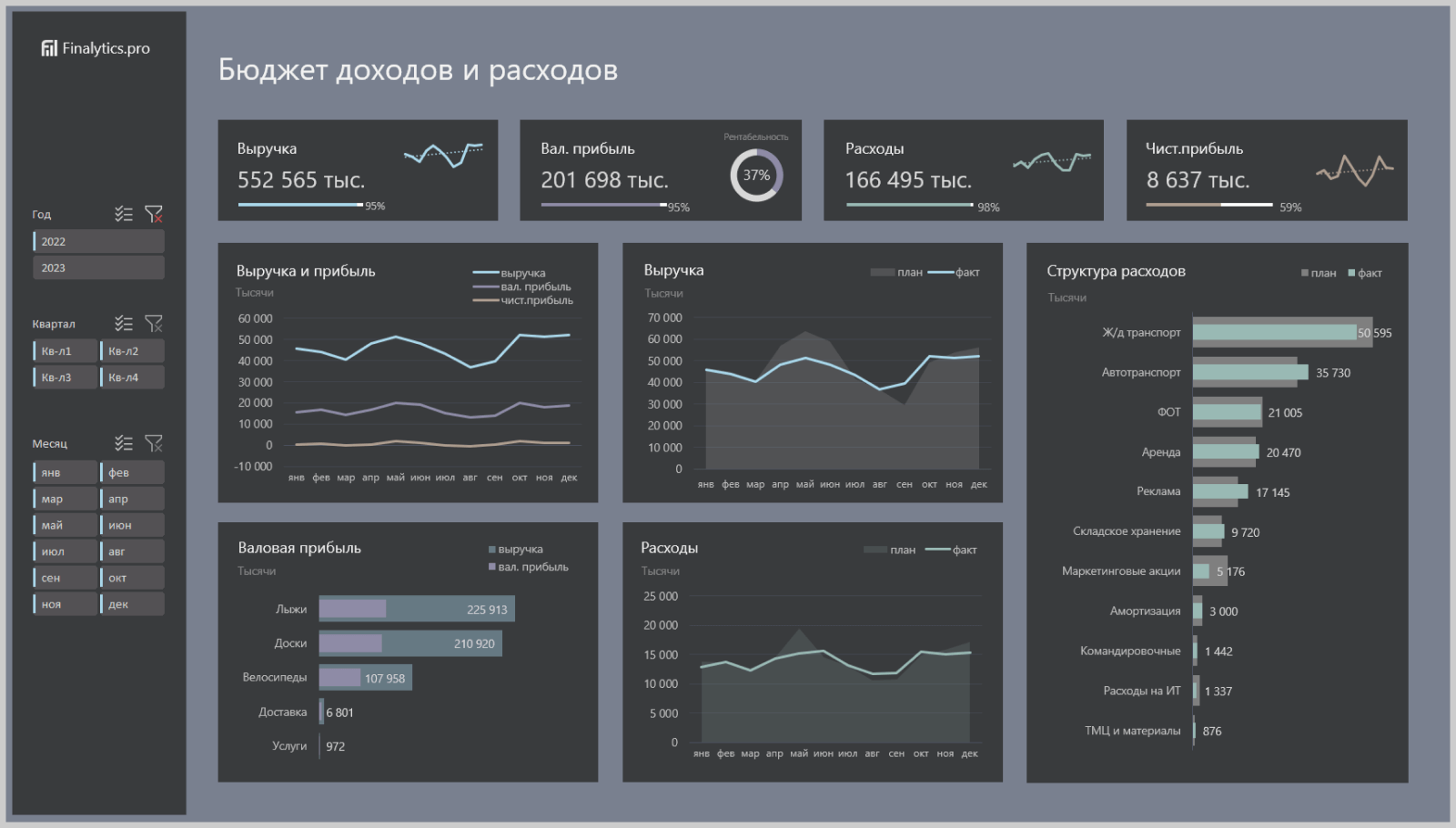Select year 2022 in the slicer

pyautogui.click(x=98, y=241)
